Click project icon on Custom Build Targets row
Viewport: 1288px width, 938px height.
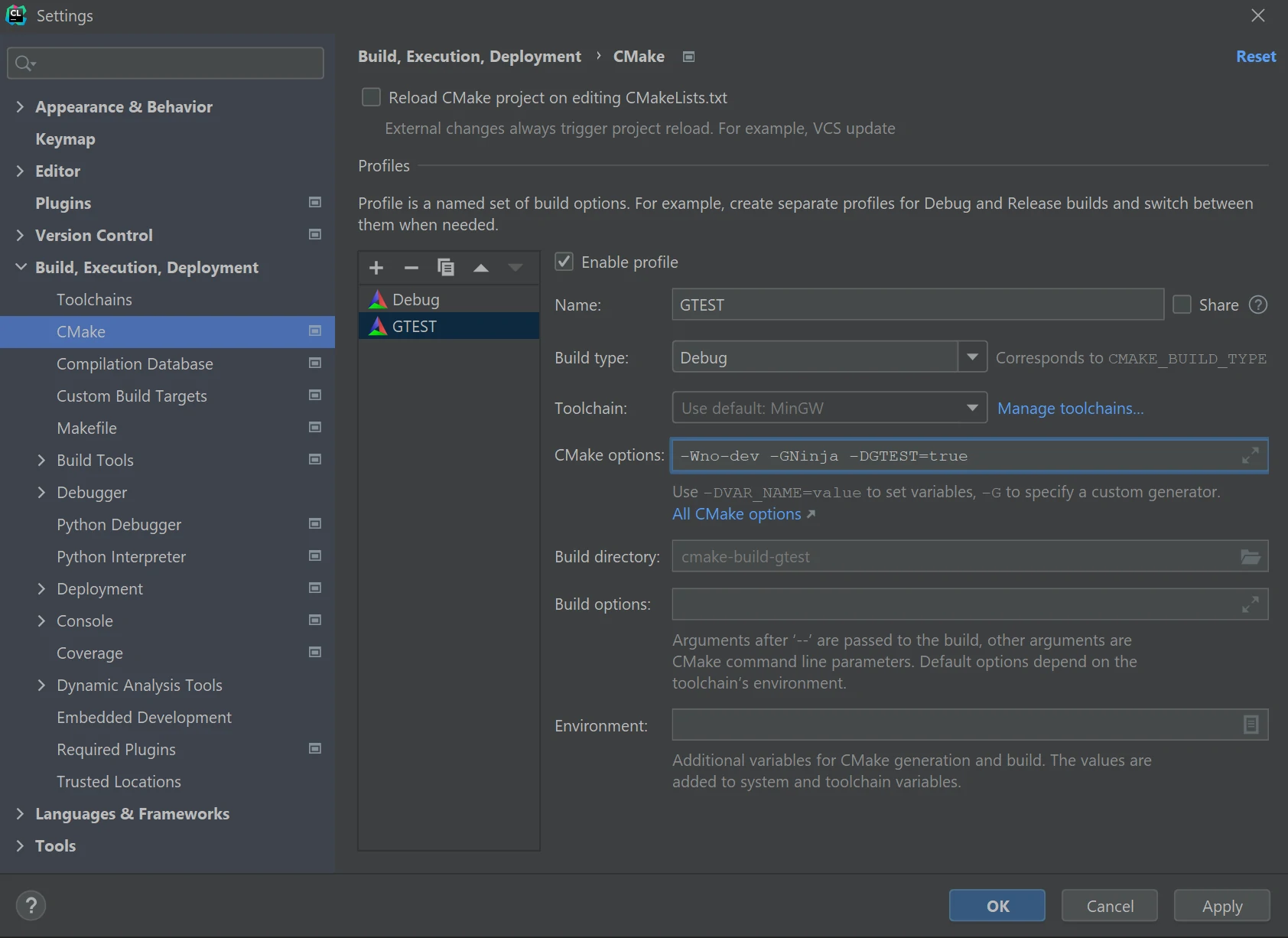click(x=314, y=395)
